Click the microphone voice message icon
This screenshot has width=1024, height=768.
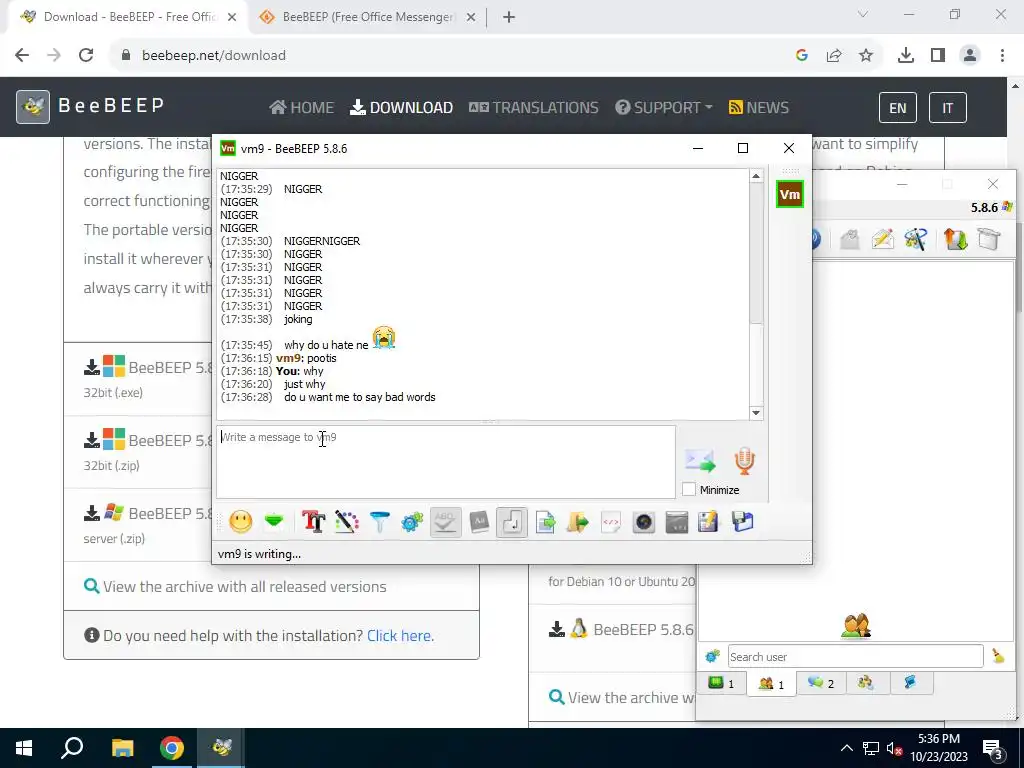[x=744, y=461]
